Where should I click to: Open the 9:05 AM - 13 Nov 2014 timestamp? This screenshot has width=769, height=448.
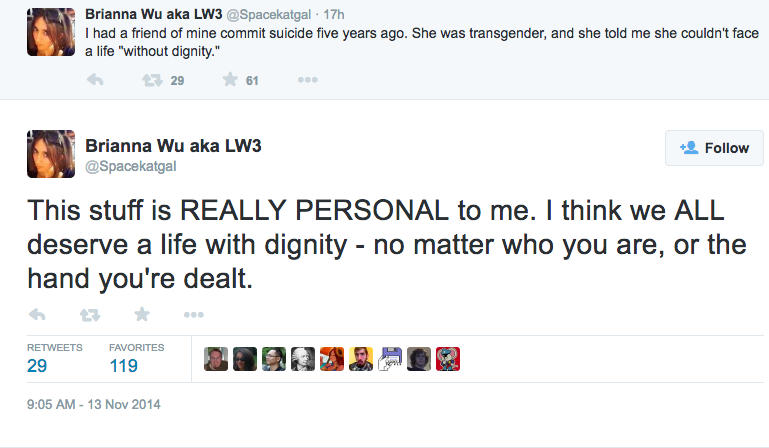click(x=94, y=404)
